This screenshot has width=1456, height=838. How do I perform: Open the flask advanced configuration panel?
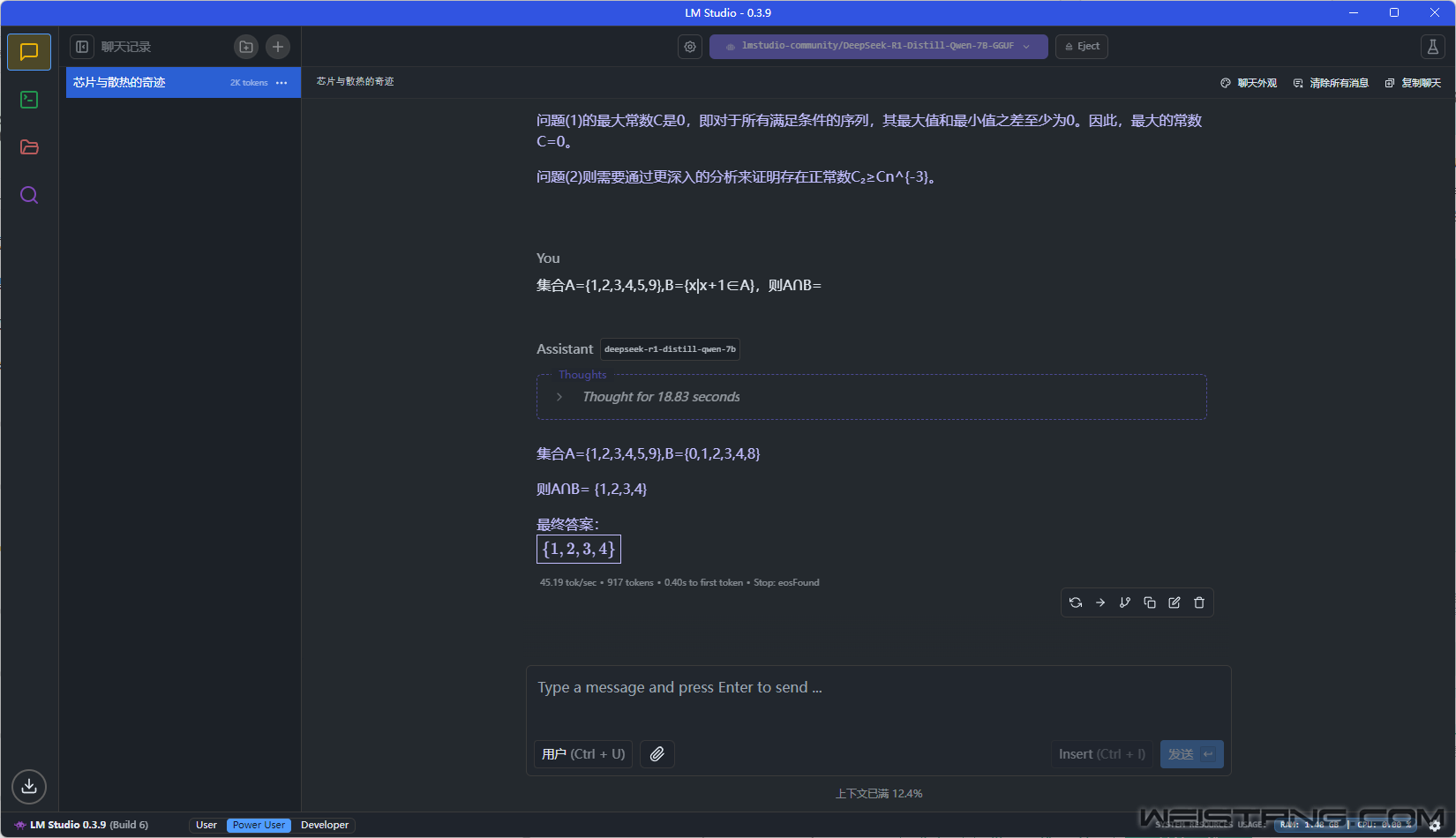click(x=1433, y=47)
